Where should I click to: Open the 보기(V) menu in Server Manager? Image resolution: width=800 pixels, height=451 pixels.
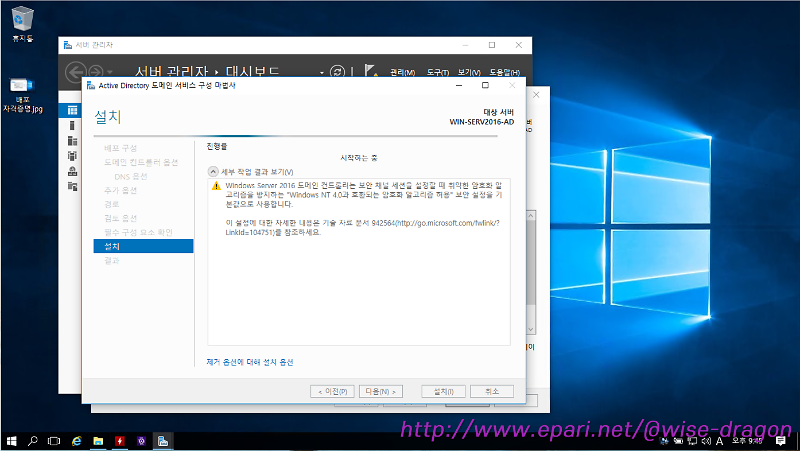[469, 73]
